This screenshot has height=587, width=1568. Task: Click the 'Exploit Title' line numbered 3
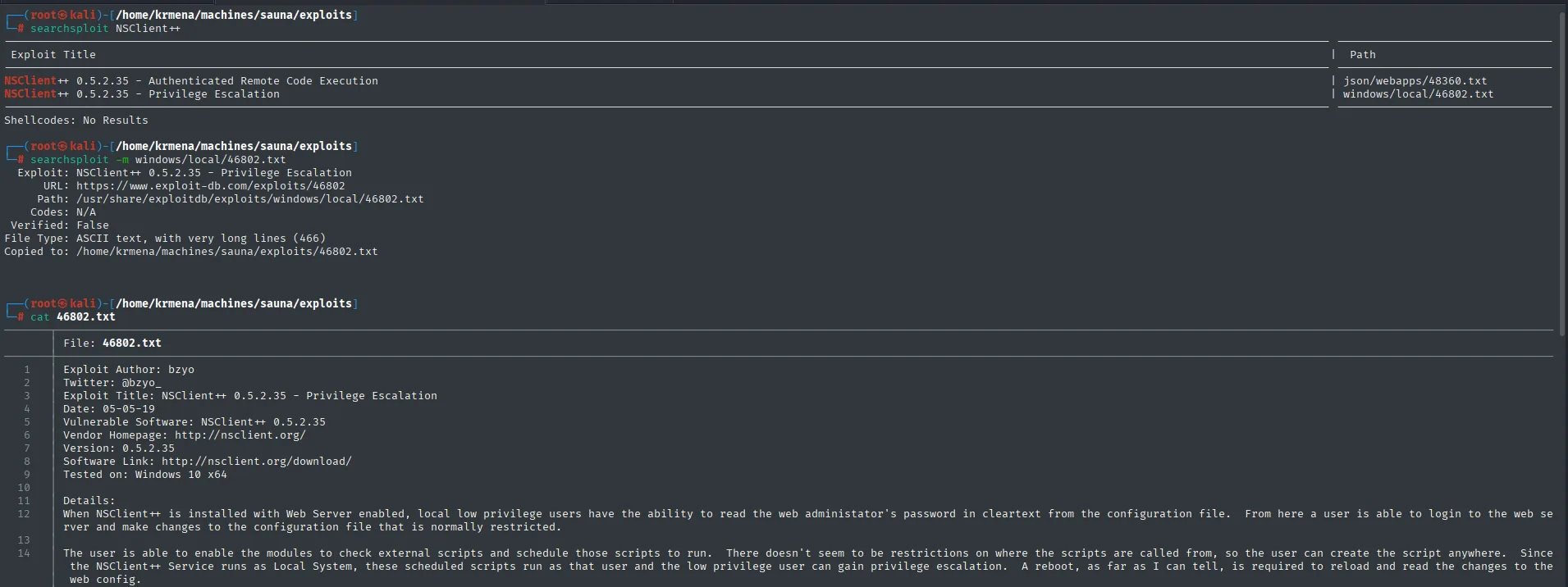(x=250, y=396)
